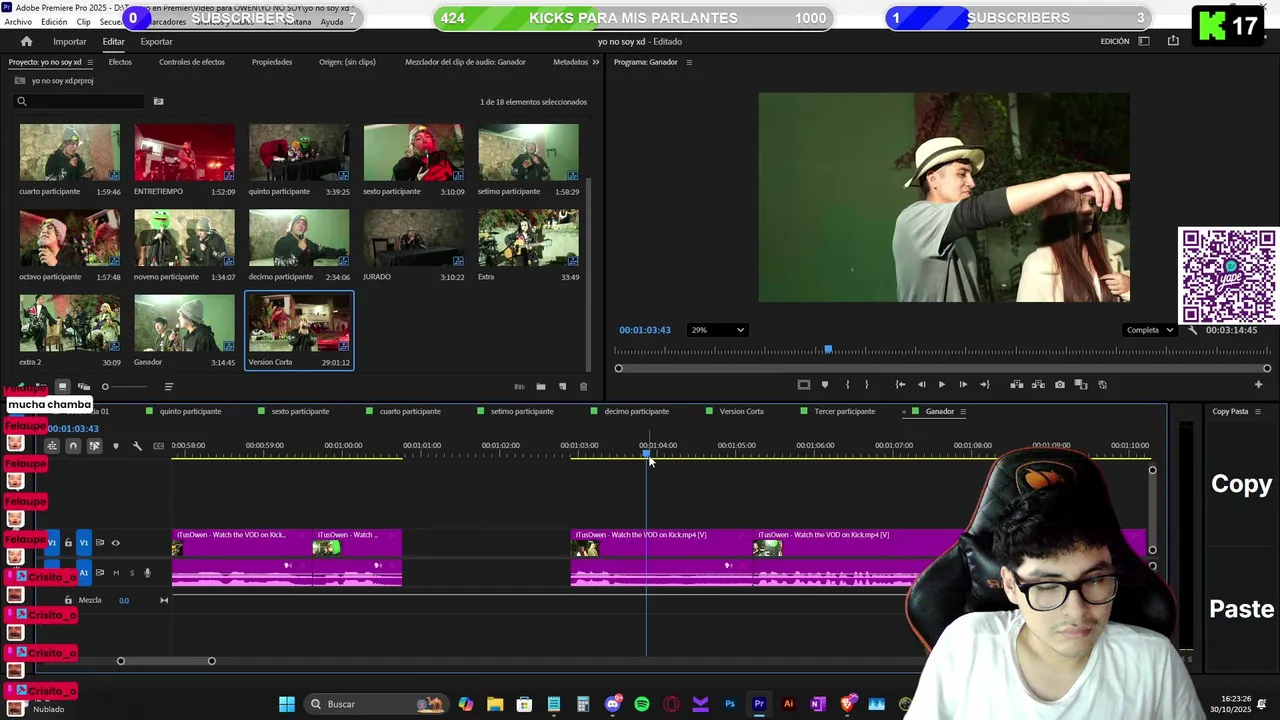Click find from query bin icon

coord(158,101)
